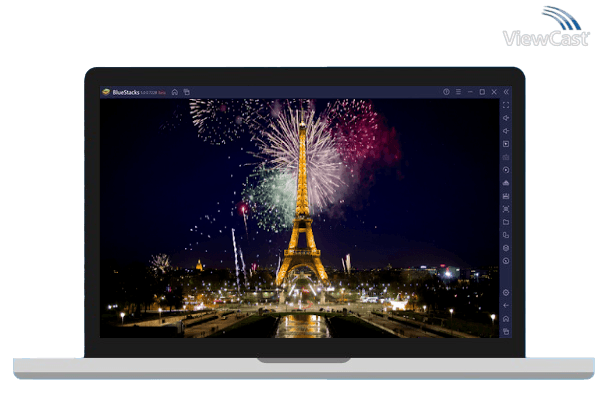Click the floppy-disk style icon in sidebar

[506, 196]
